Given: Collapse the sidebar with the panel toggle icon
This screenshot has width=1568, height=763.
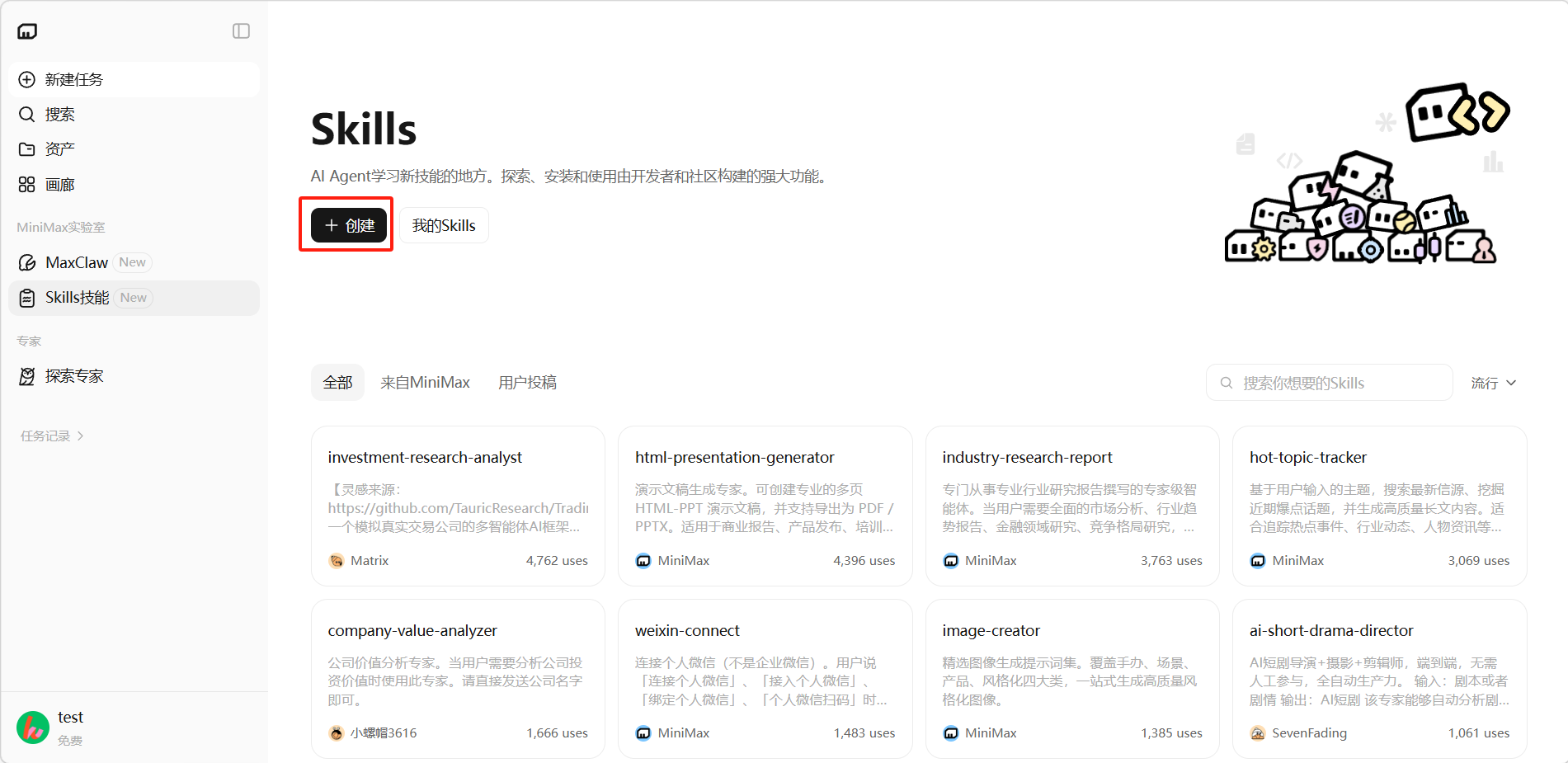Looking at the screenshot, I should click(241, 31).
